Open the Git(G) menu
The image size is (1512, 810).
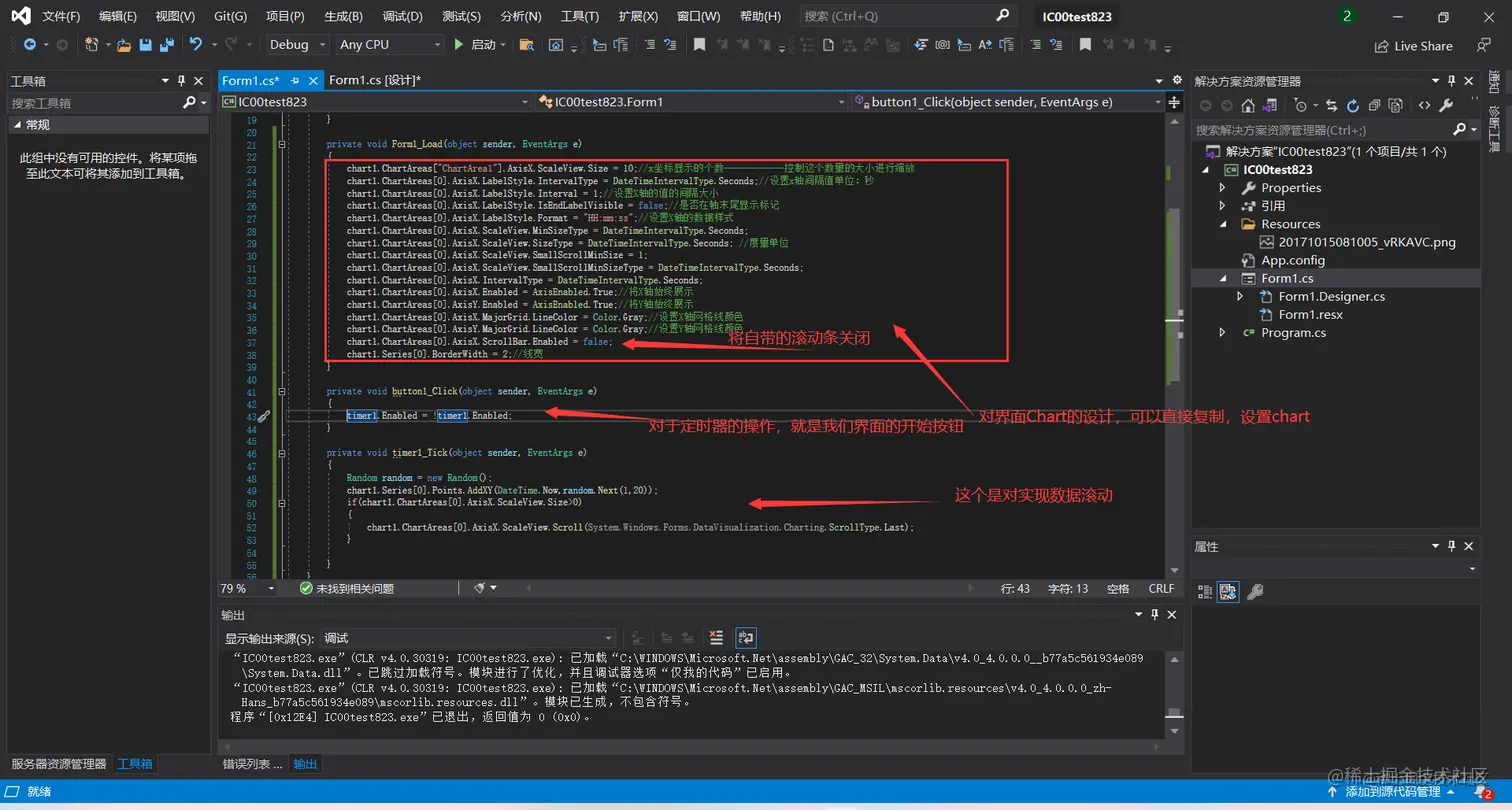click(x=230, y=17)
